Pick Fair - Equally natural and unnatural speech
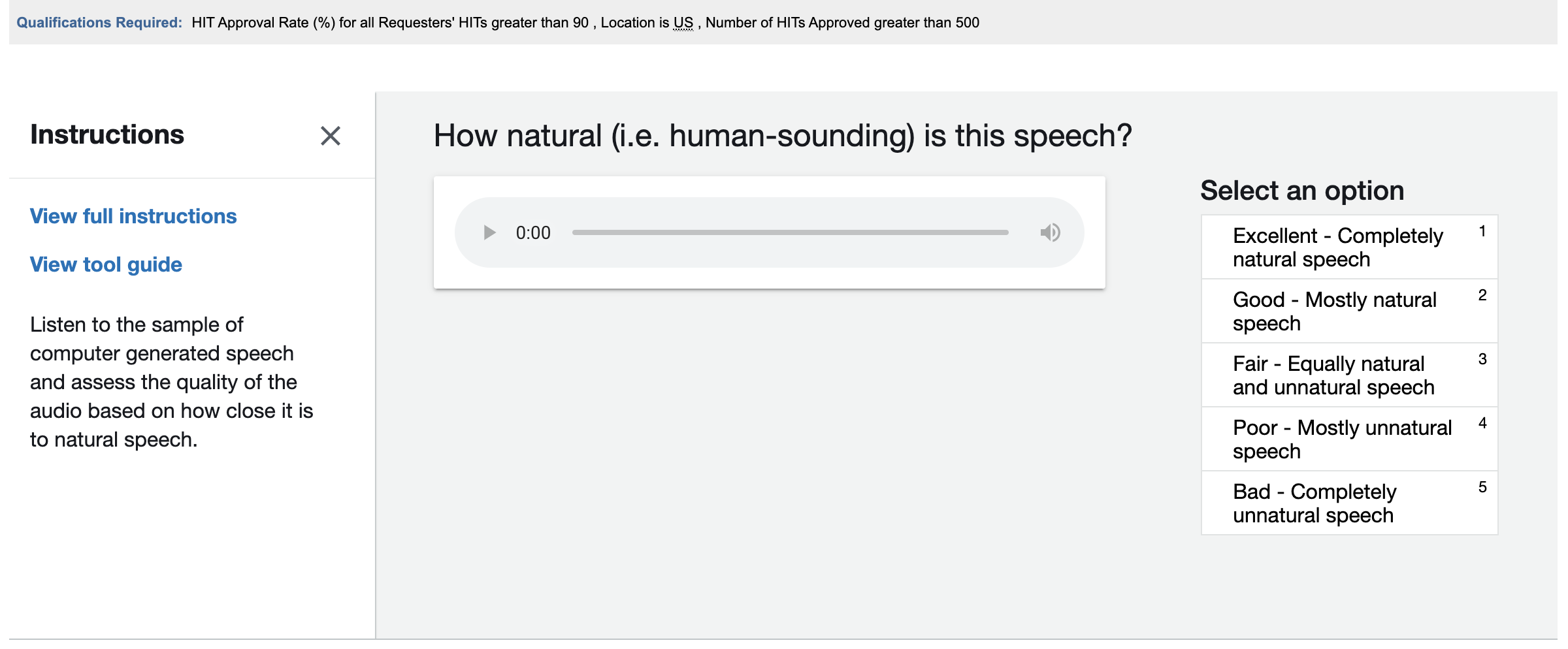1568x649 pixels. pyautogui.click(x=1348, y=375)
